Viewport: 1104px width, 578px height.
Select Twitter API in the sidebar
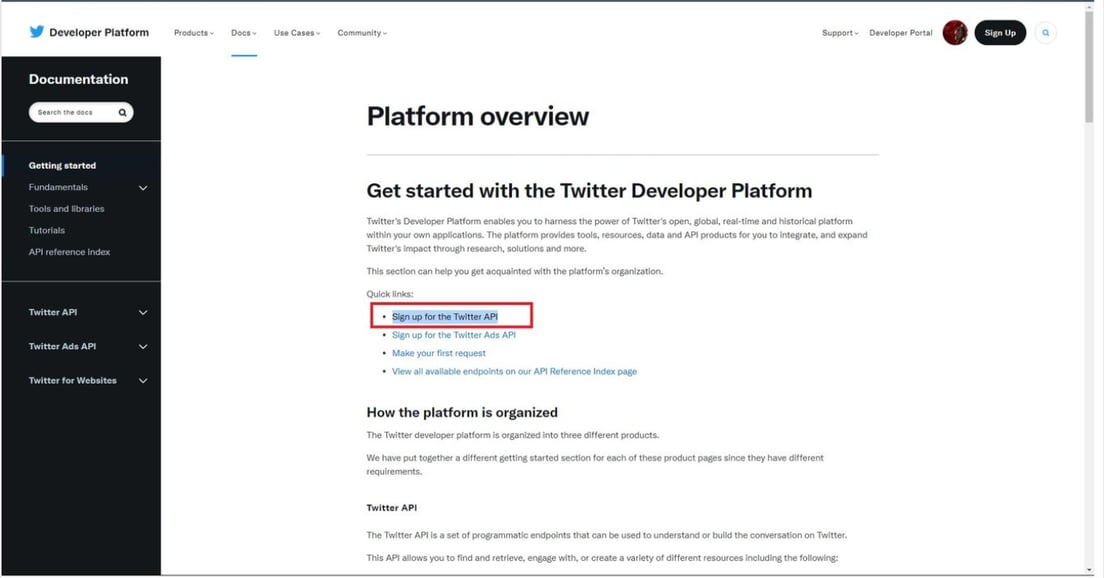[x=53, y=312]
